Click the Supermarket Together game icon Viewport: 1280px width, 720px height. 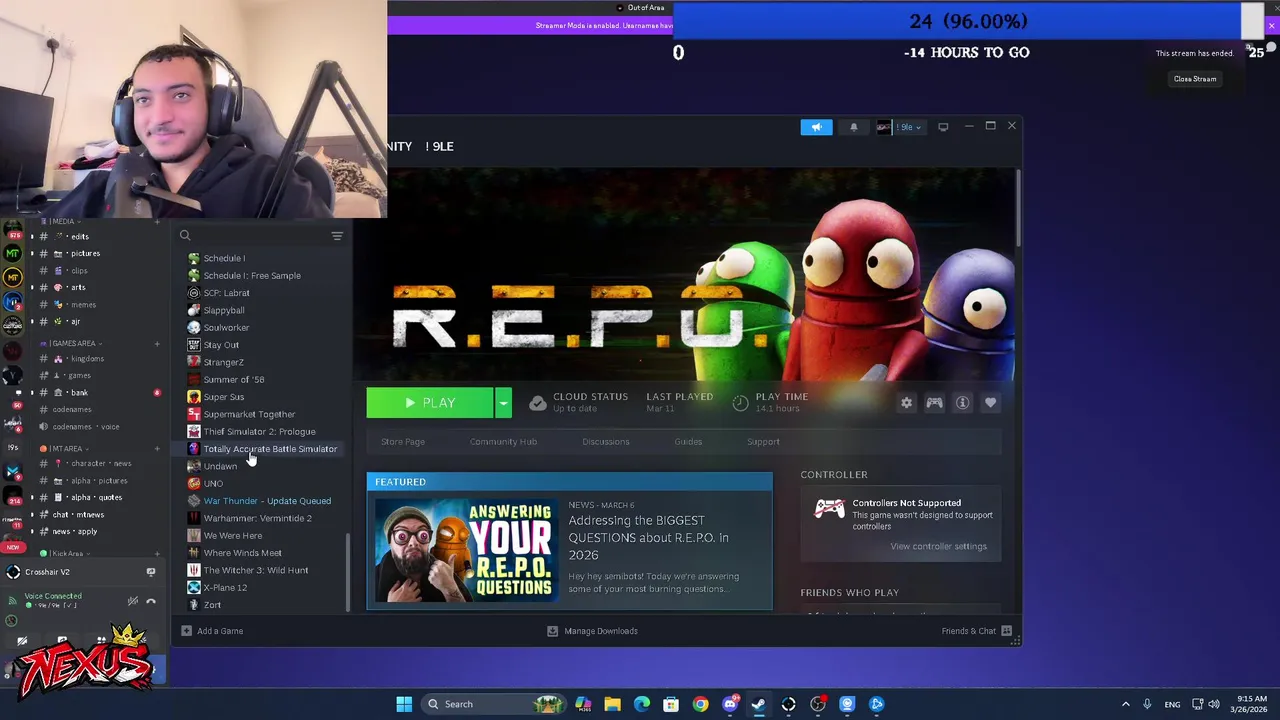tap(194, 414)
